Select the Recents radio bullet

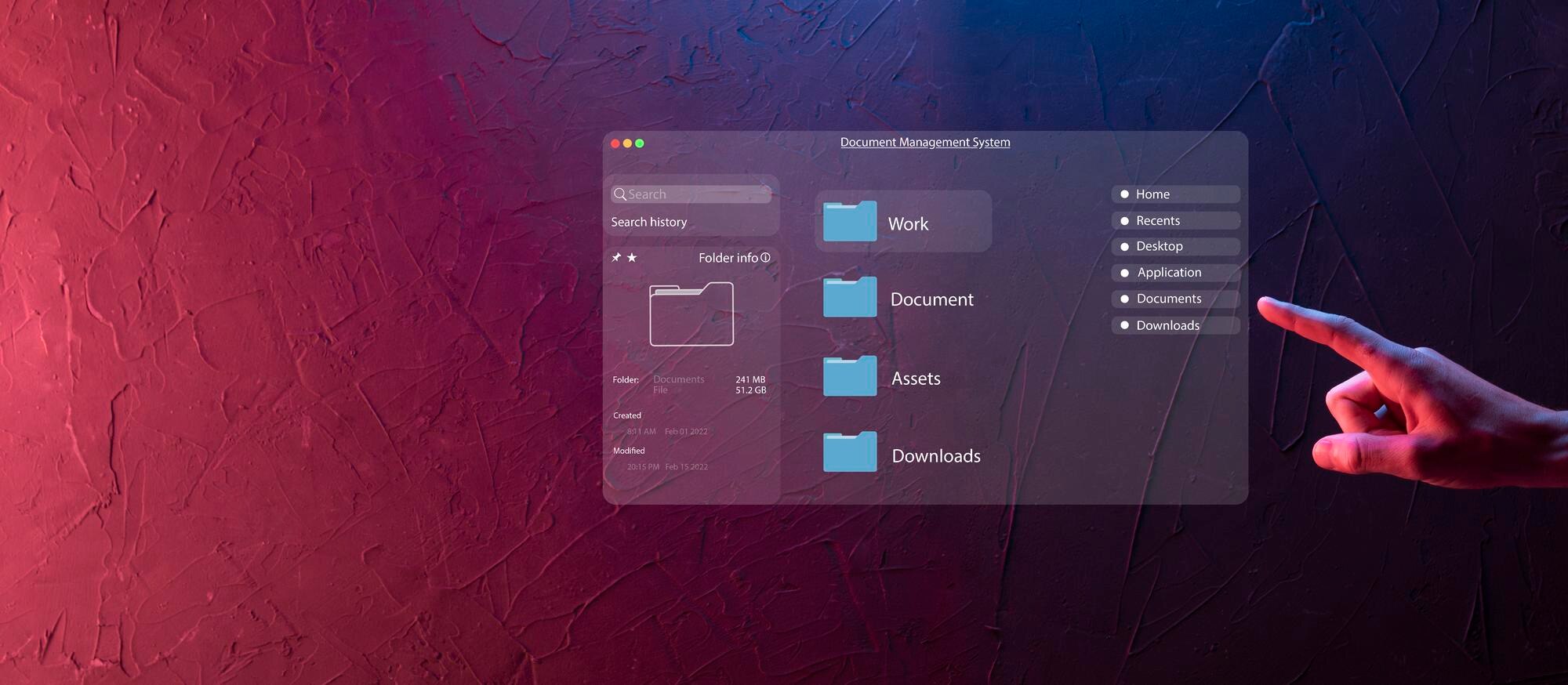[x=1124, y=221]
